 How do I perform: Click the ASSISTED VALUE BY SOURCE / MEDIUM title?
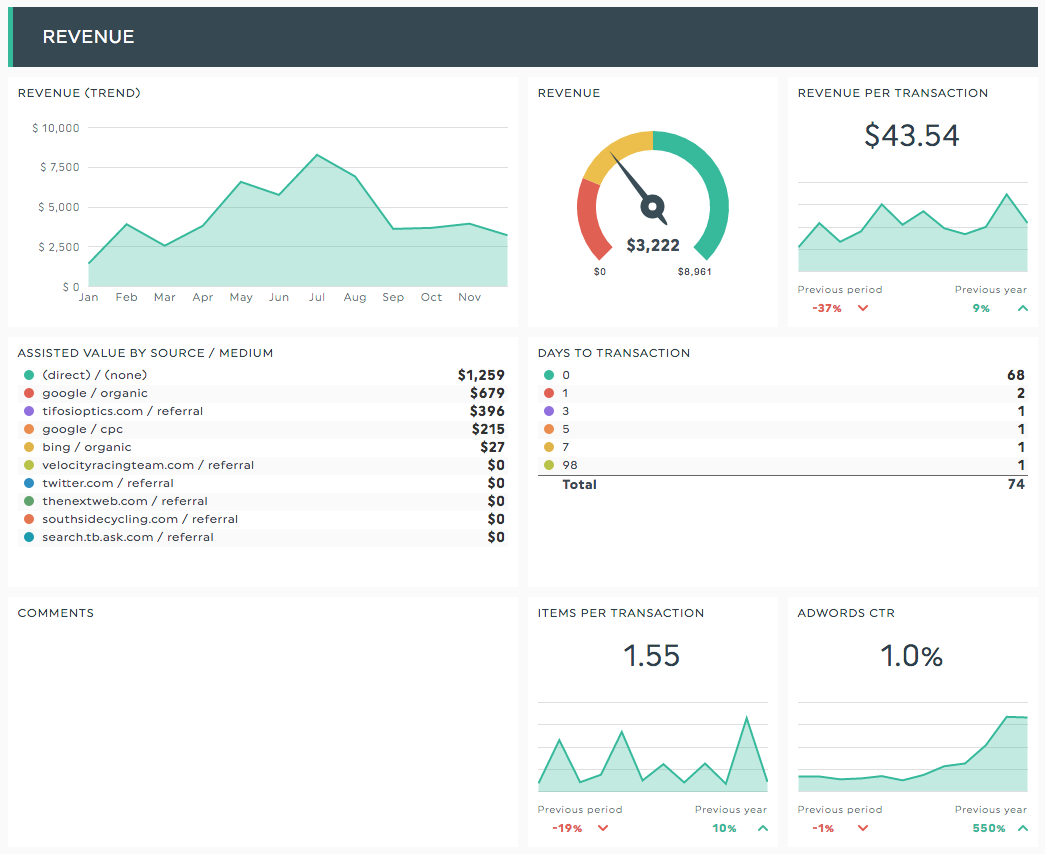tap(145, 353)
